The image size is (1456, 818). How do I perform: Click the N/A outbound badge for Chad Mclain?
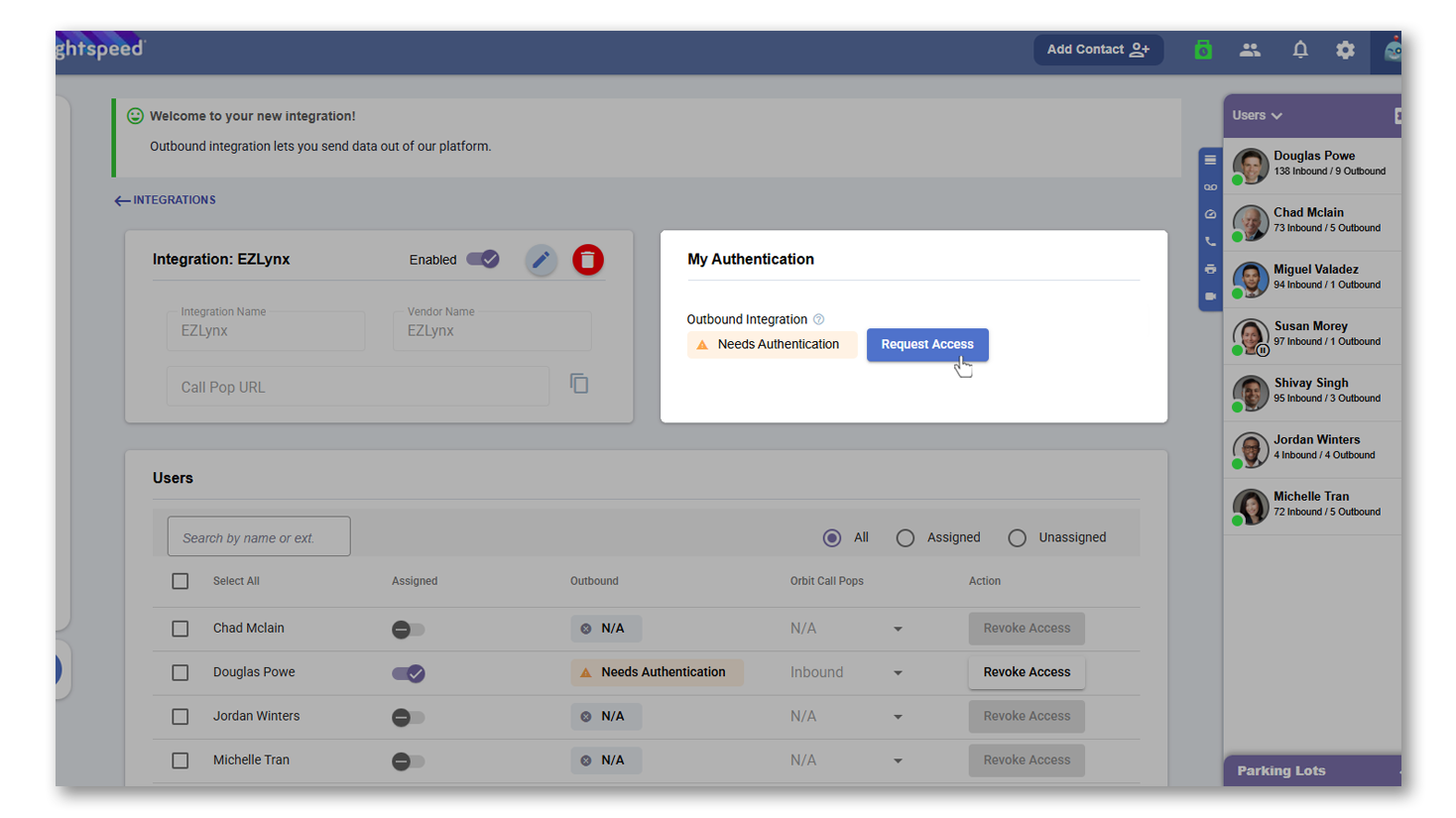tap(606, 629)
